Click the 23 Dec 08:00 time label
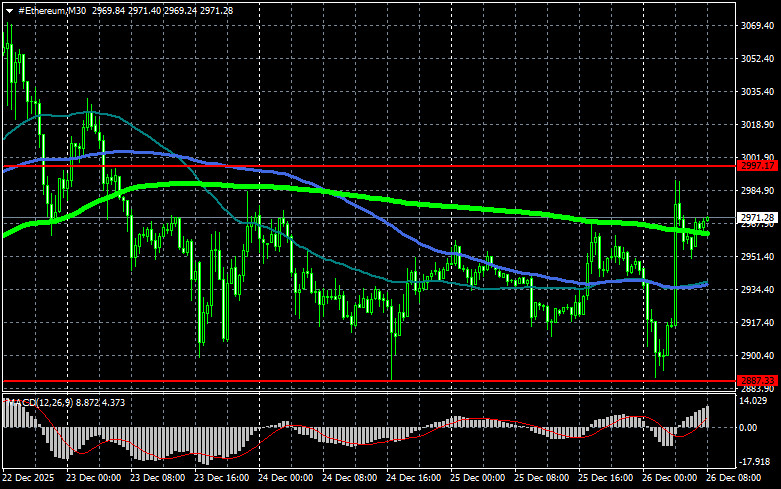 [x=157, y=478]
